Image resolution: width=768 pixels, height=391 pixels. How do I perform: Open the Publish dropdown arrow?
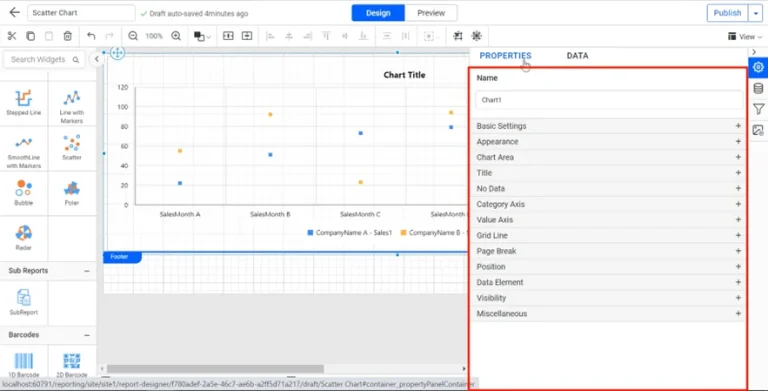[756, 13]
